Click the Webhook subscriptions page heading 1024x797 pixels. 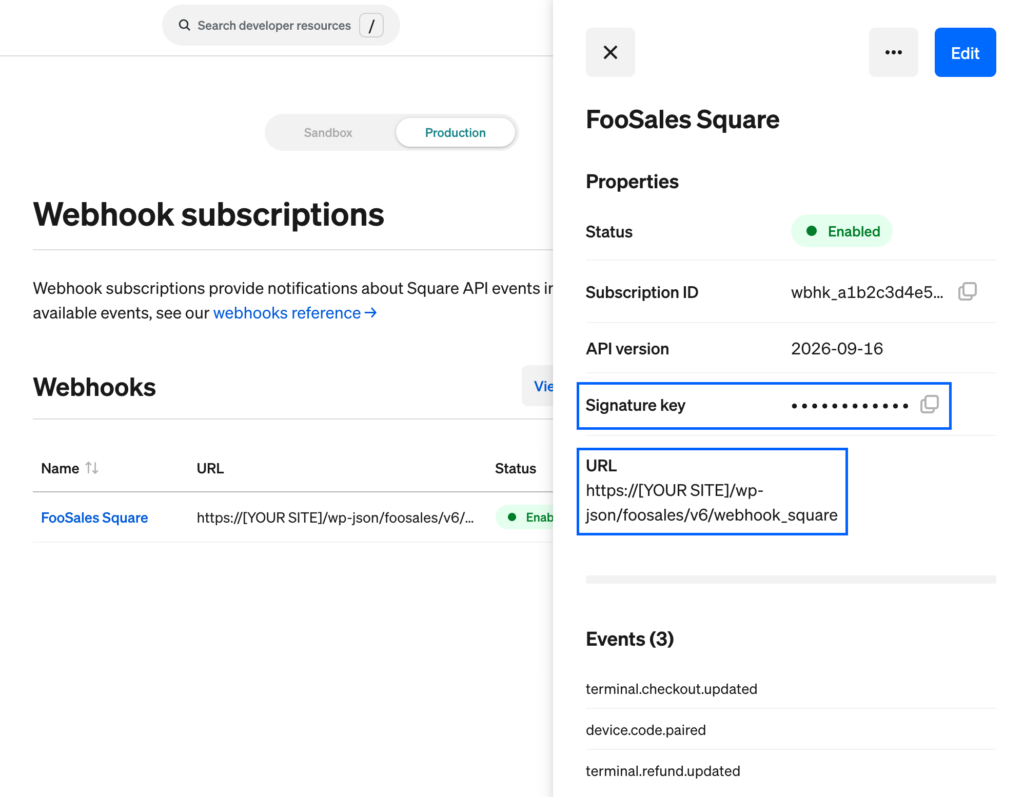[208, 214]
